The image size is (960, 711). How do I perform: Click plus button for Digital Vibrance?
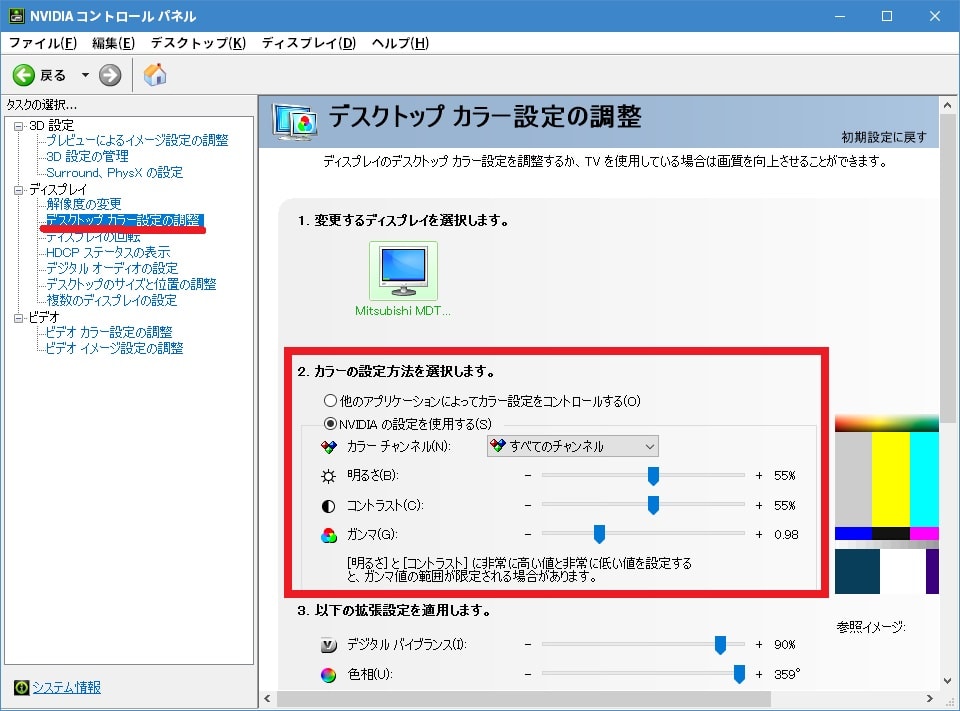tap(759, 644)
